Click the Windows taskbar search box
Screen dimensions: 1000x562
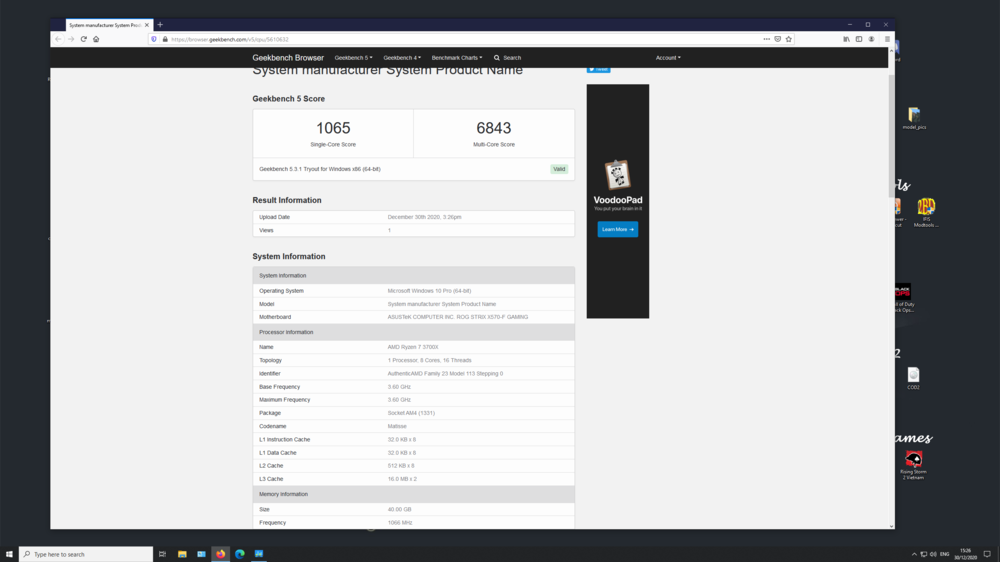(86, 554)
